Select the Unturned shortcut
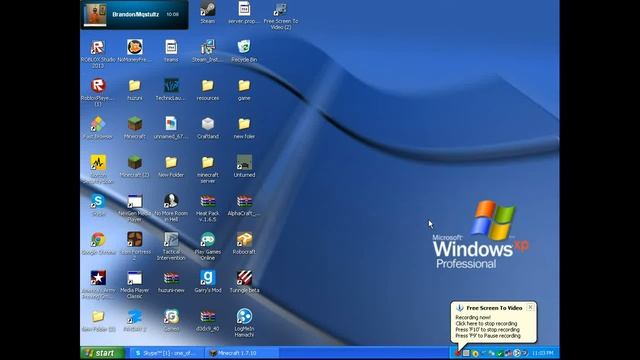The height and width of the screenshot is (360, 640). 244,166
